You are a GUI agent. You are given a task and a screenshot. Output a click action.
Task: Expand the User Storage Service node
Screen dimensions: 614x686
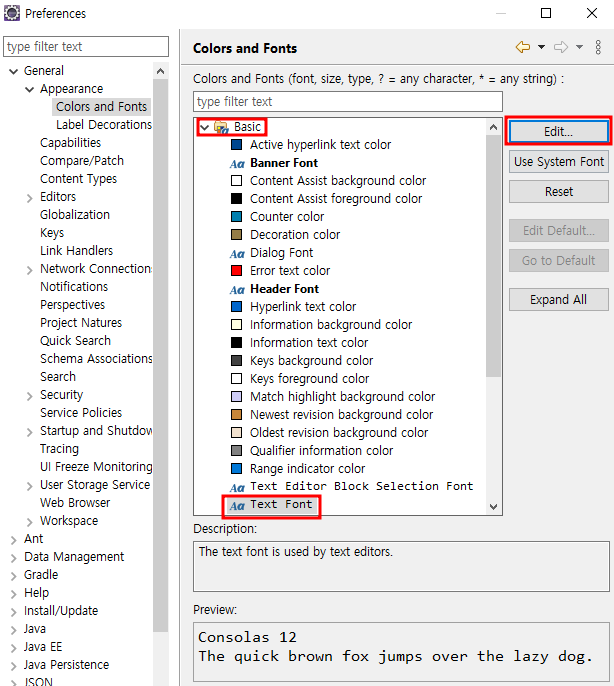click(x=29, y=486)
